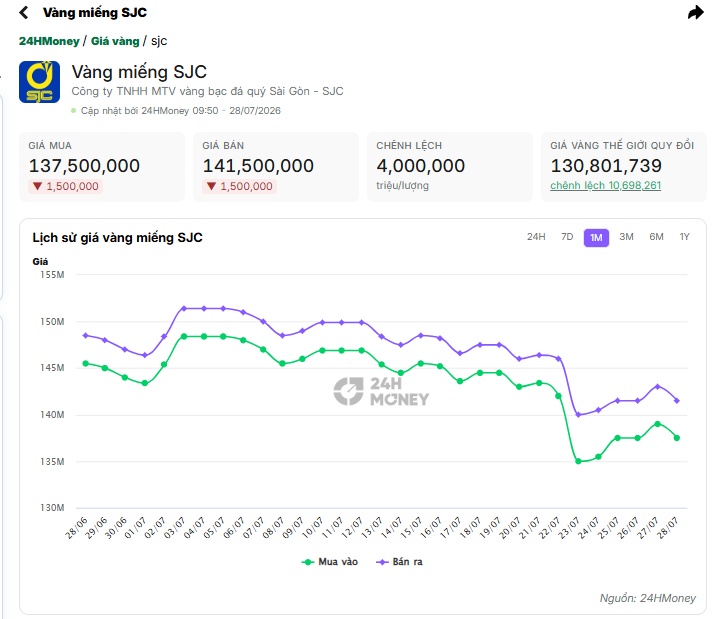Click the back arrow icon
The image size is (712, 619).
tap(24, 13)
